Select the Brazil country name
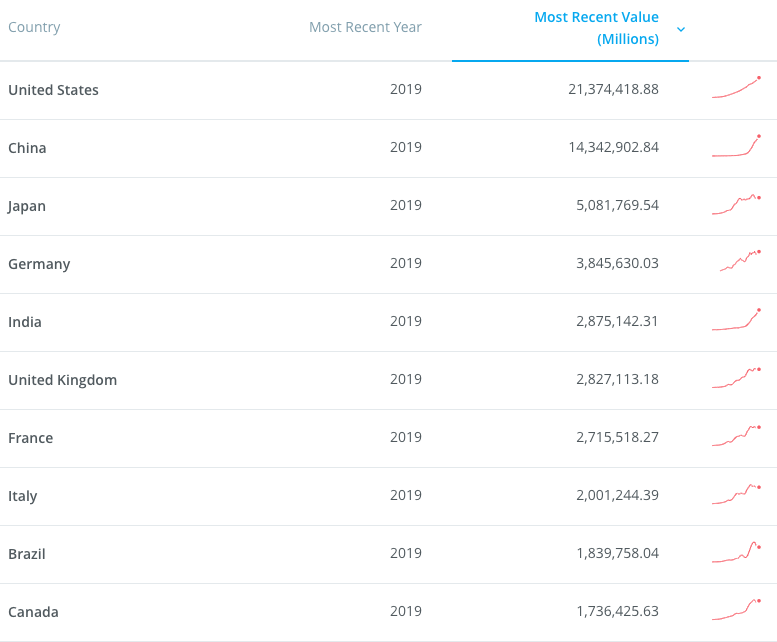Screen dimensions: 777x642 pos(27,554)
